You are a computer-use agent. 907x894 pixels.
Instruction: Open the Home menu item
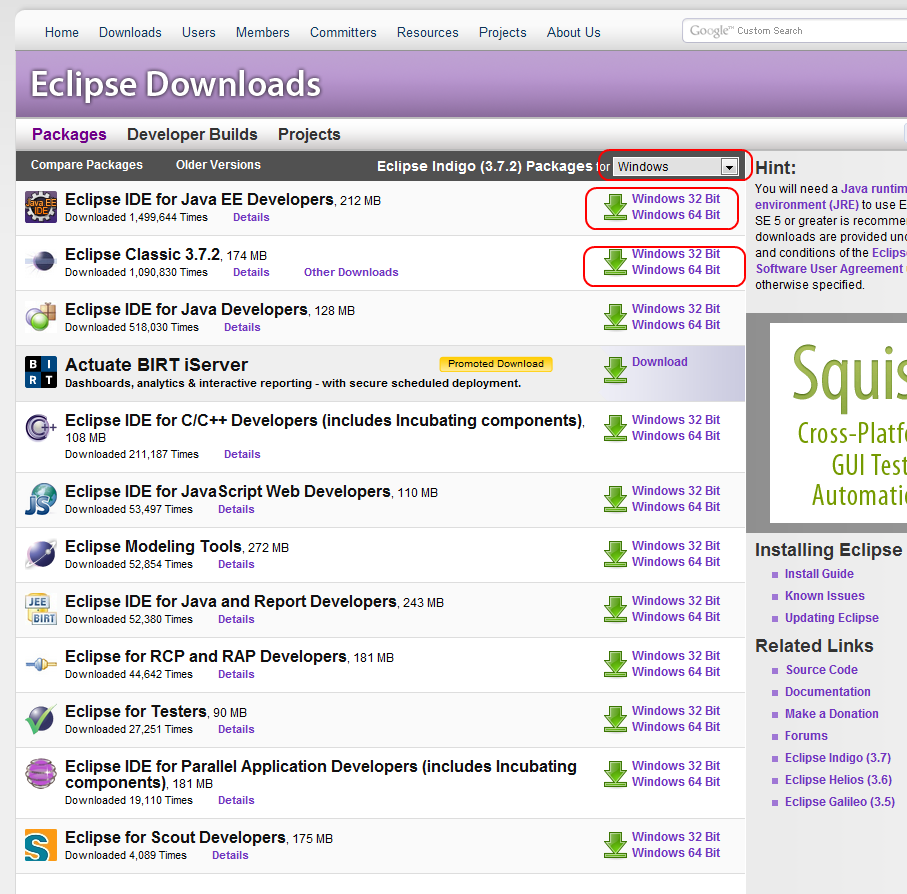62,32
